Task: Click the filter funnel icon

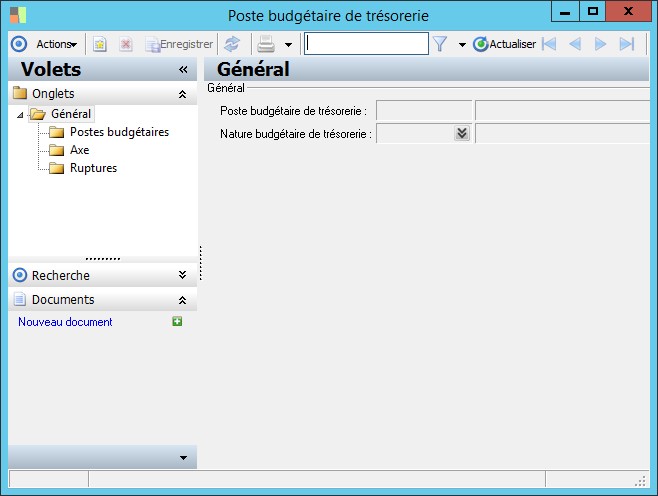Action: pyautogui.click(x=440, y=44)
